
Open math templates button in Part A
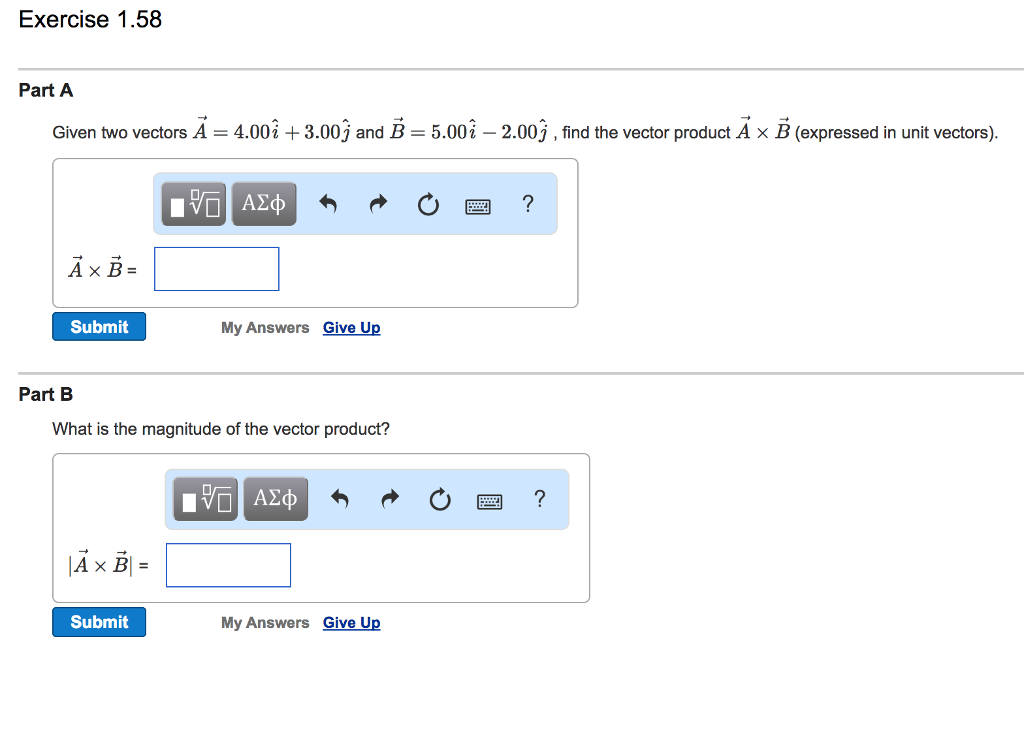[194, 204]
